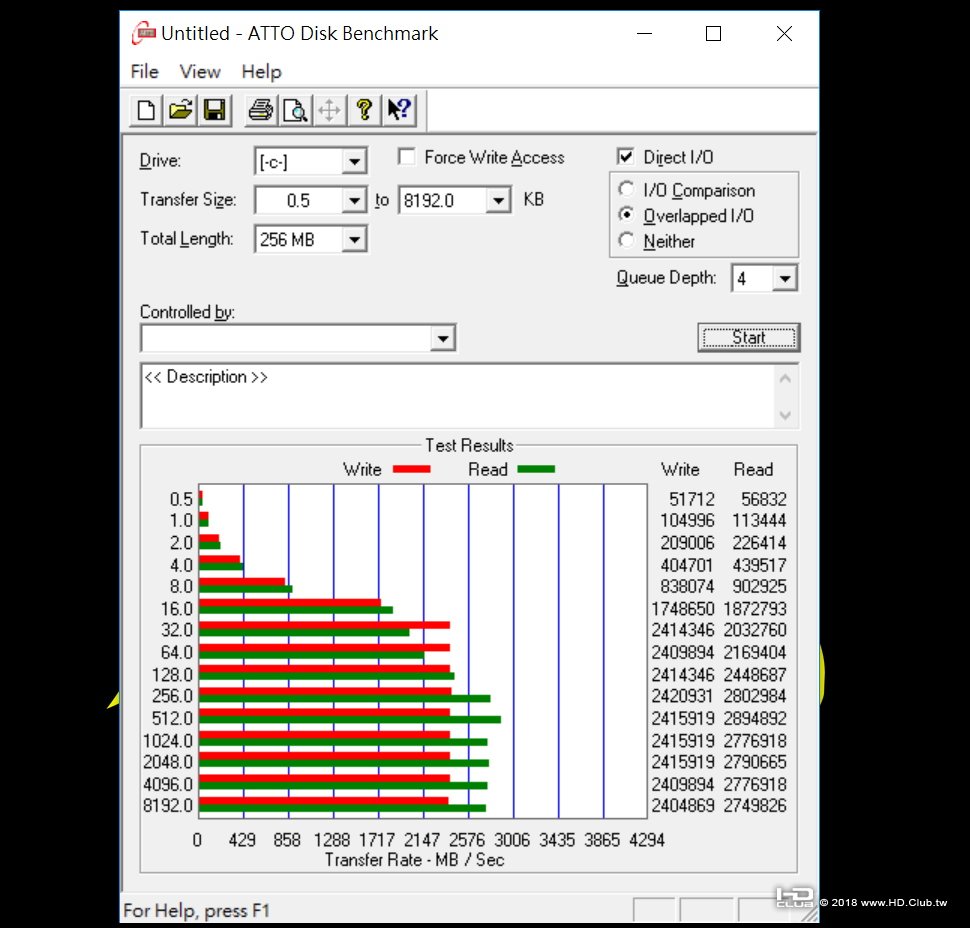970x928 pixels.
Task: Click the Test Results group title
Action: pos(469,445)
